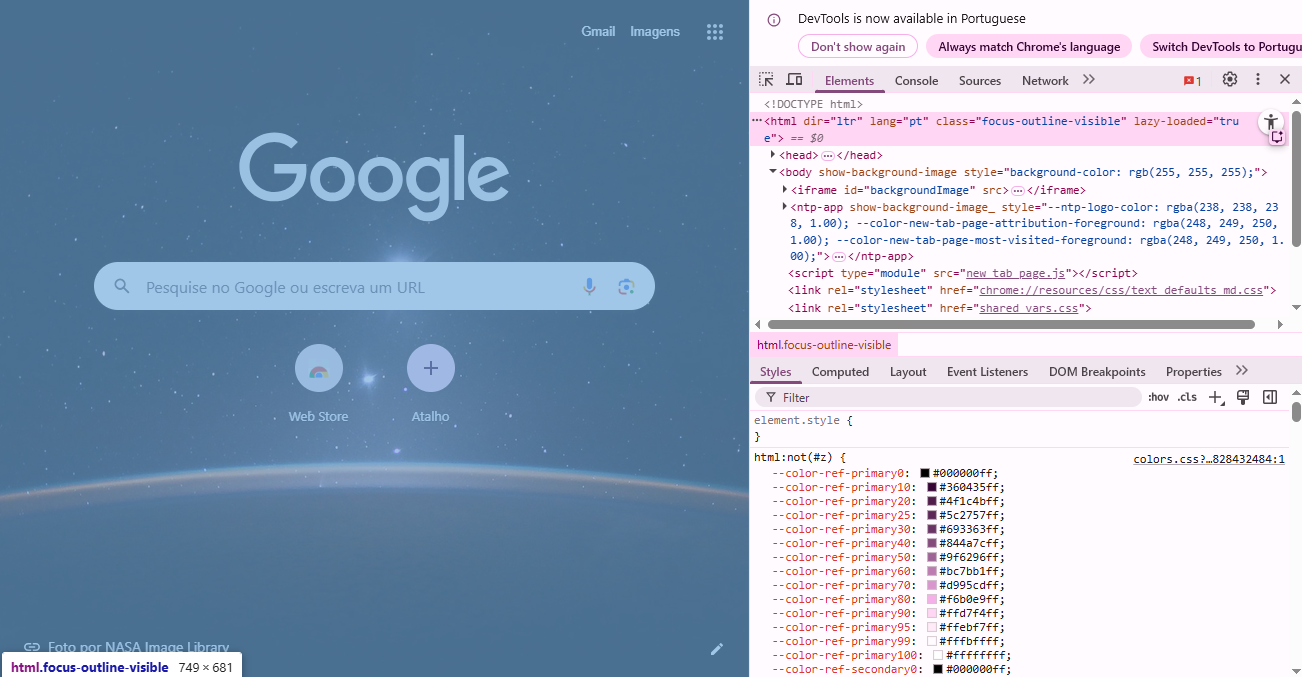Open the new_tab_page.js script link

[x=1019, y=273]
